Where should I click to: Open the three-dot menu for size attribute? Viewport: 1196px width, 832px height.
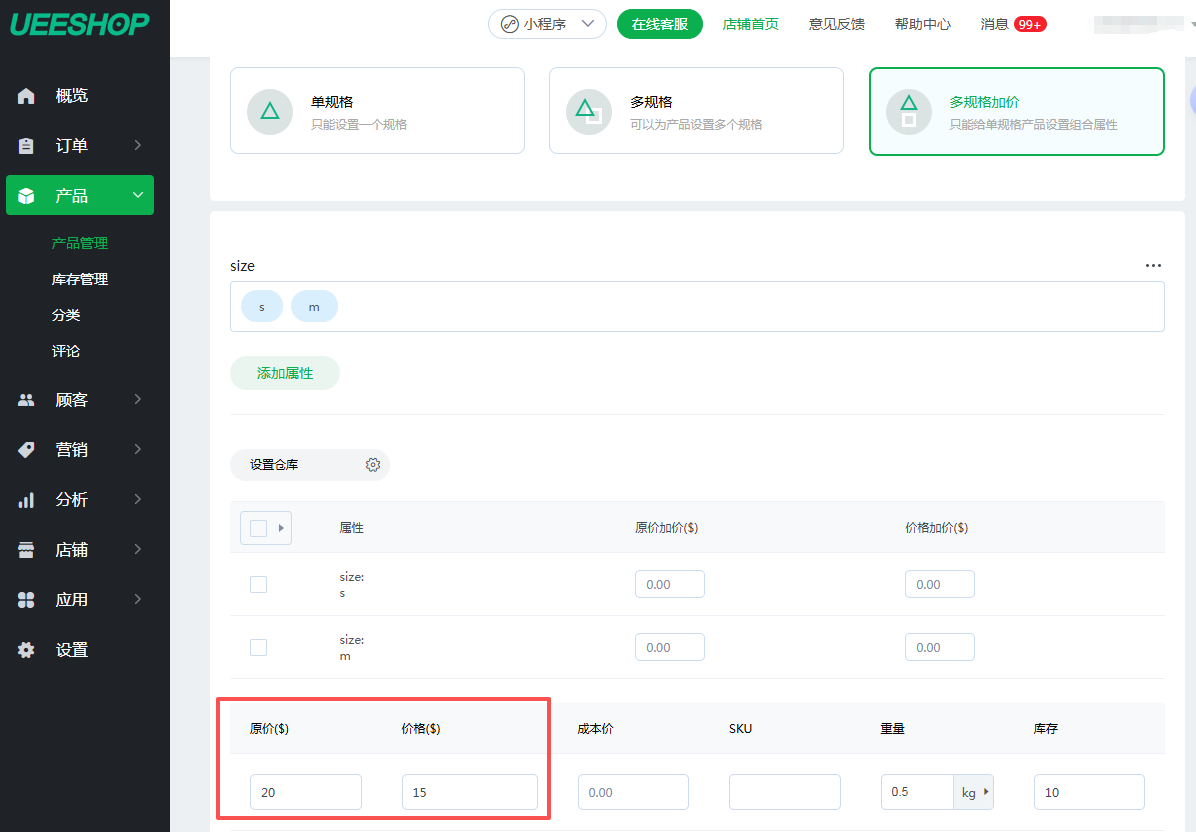click(1153, 266)
